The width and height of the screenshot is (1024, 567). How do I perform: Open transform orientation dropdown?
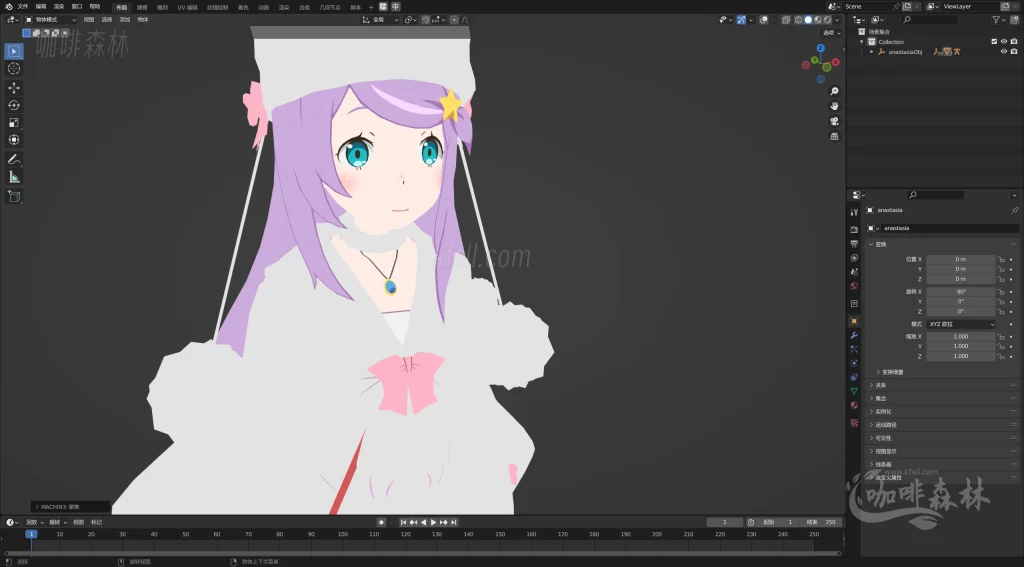tap(380, 20)
